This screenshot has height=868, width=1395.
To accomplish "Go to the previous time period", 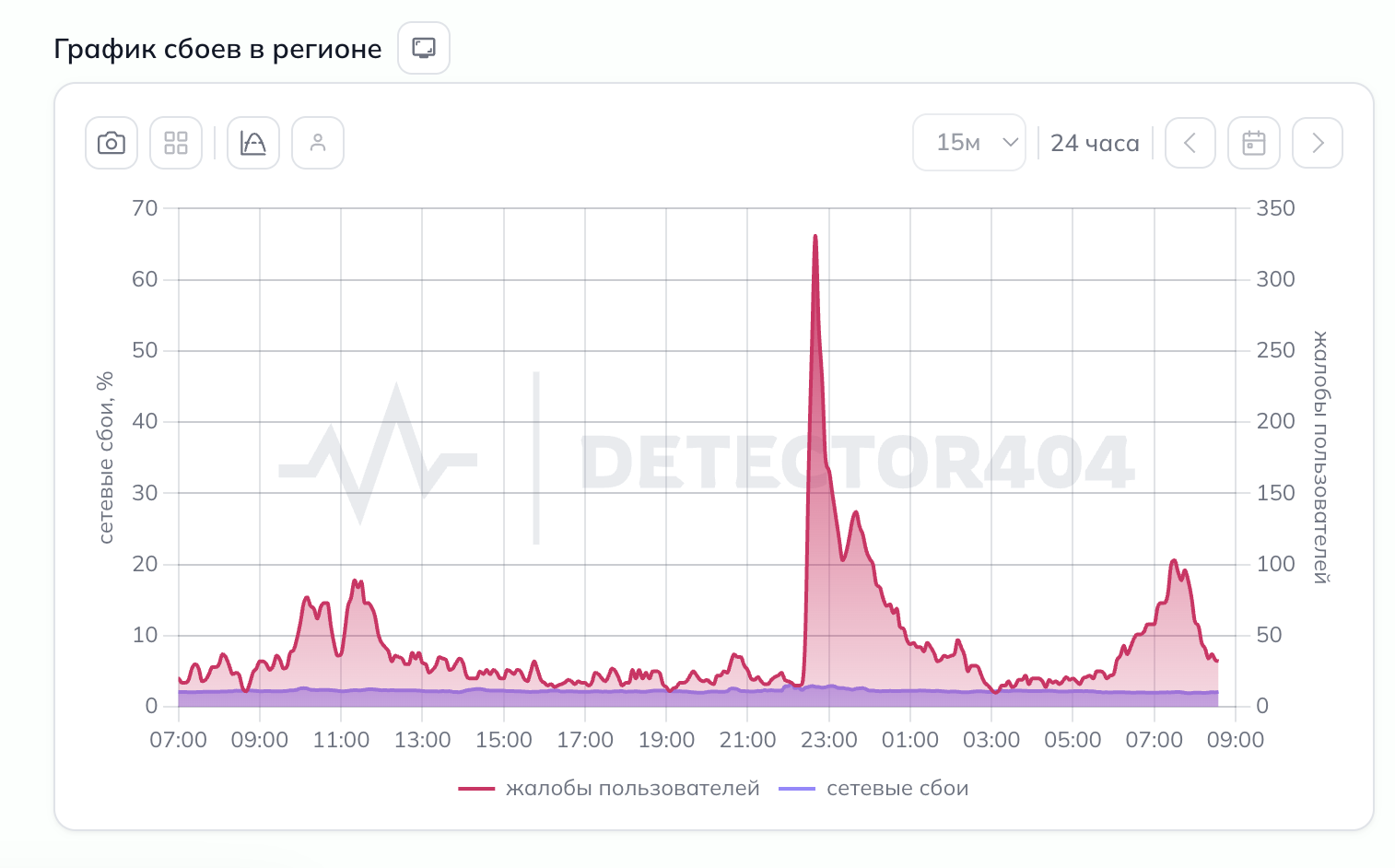I will (x=1190, y=143).
